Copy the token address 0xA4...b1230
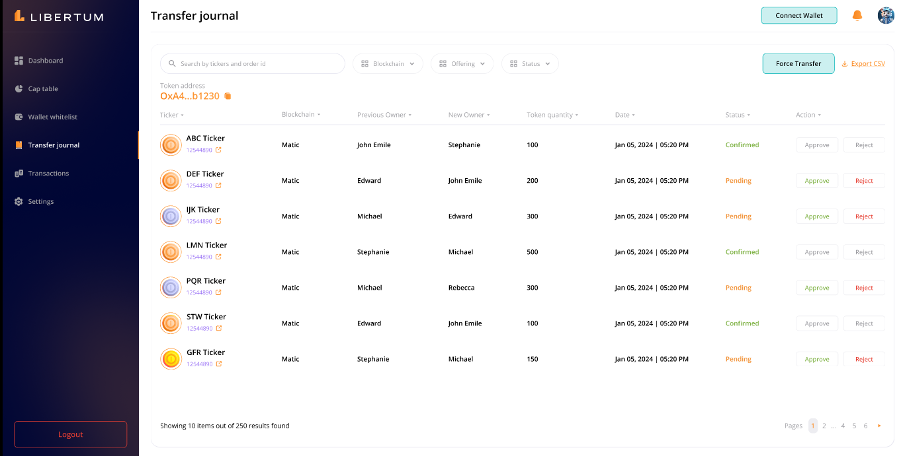Image resolution: width=904 pixels, height=456 pixels. click(228, 96)
